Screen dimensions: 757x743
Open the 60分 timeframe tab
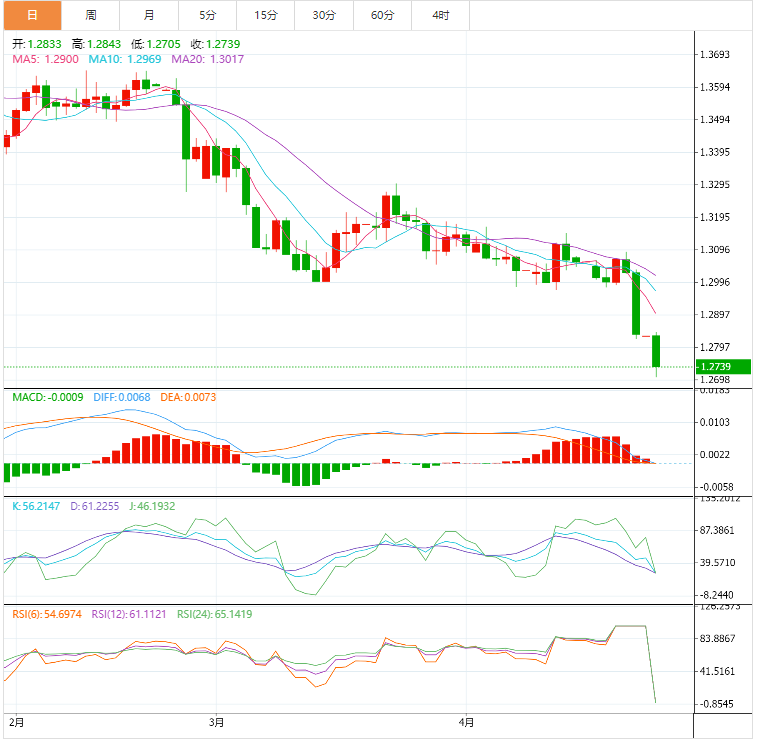point(382,15)
